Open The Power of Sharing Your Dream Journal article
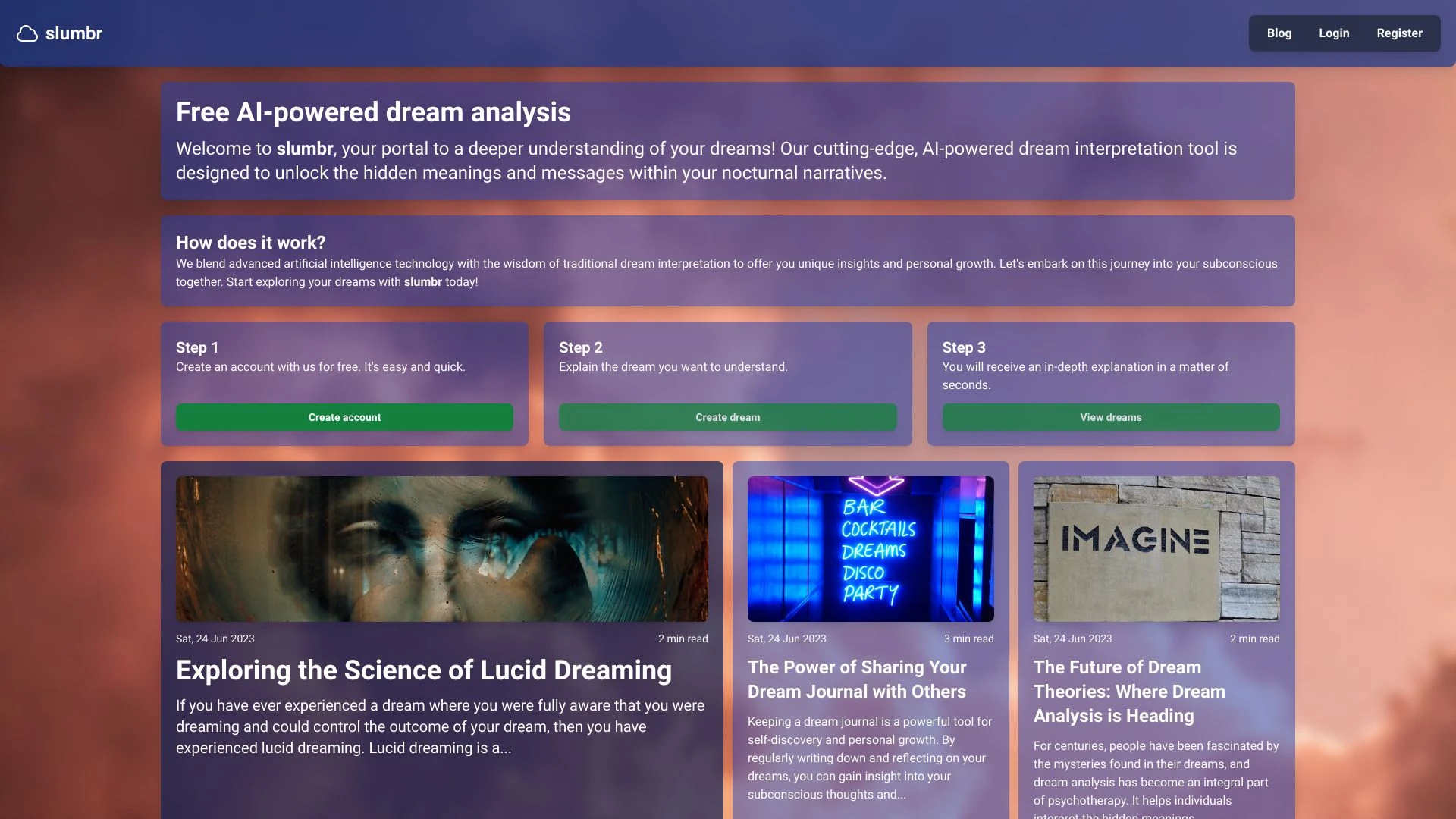 (857, 679)
